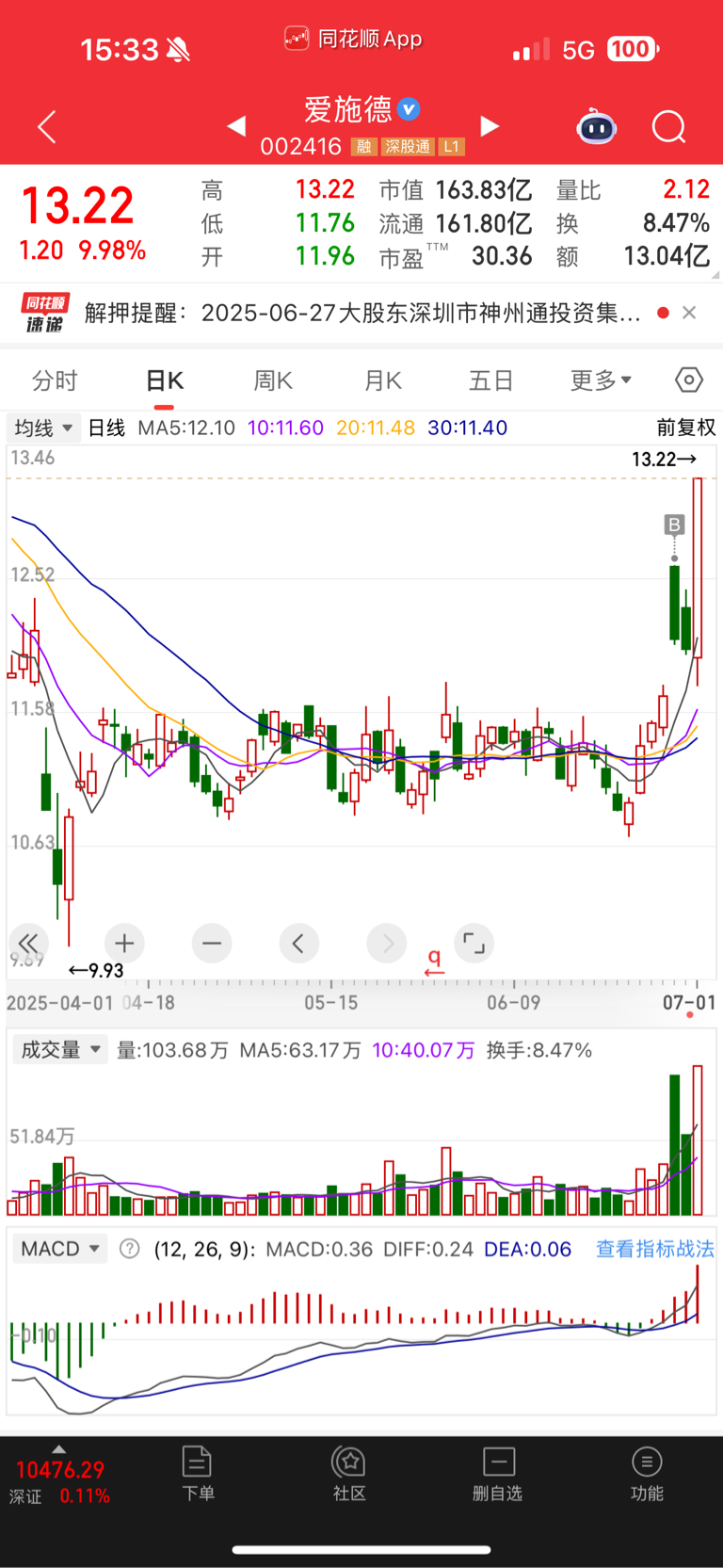The height and width of the screenshot is (1568, 723).
Task: Go back with the left chevron
Action: click(x=46, y=126)
